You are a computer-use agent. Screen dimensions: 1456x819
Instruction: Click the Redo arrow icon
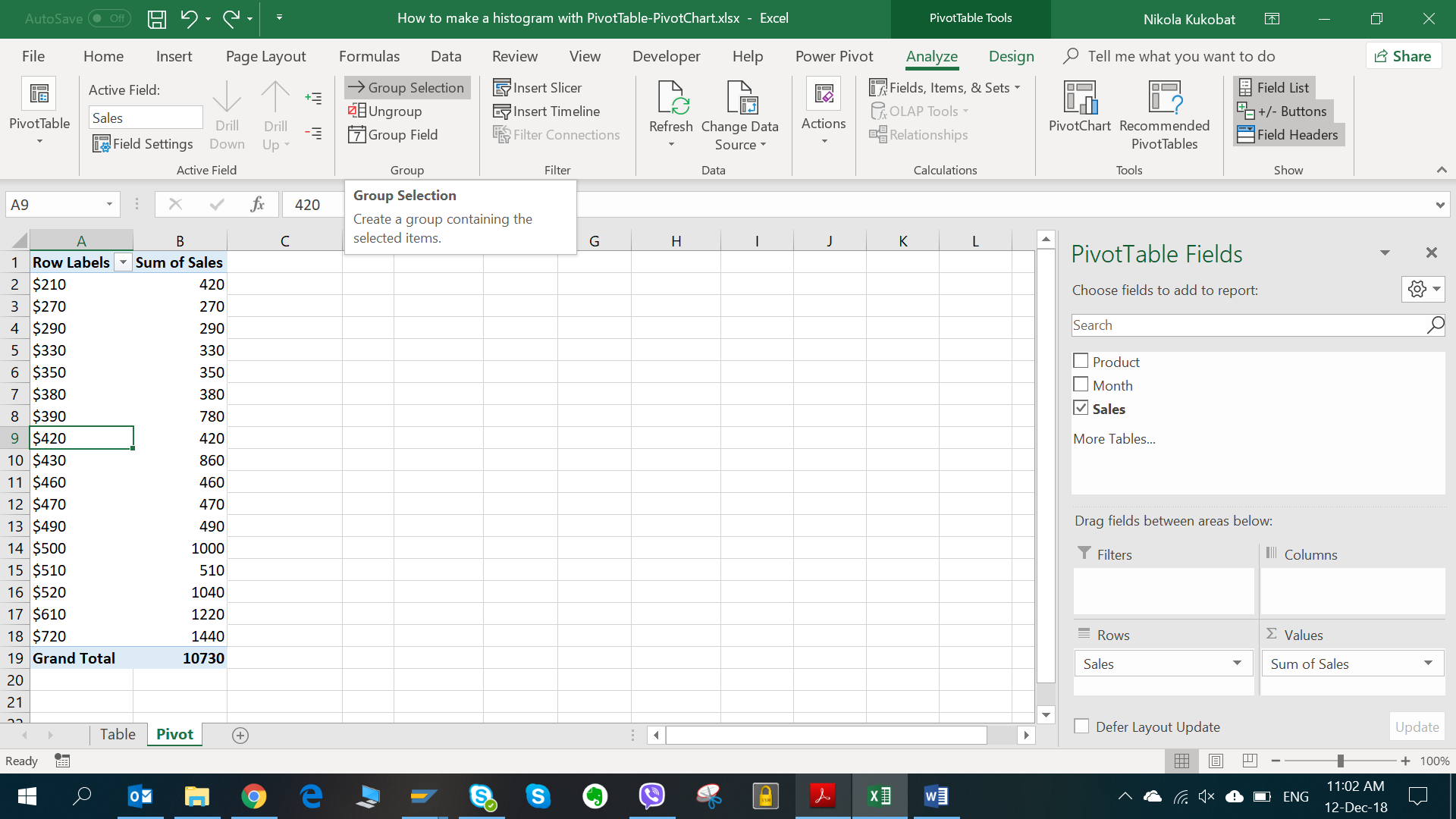tap(231, 18)
